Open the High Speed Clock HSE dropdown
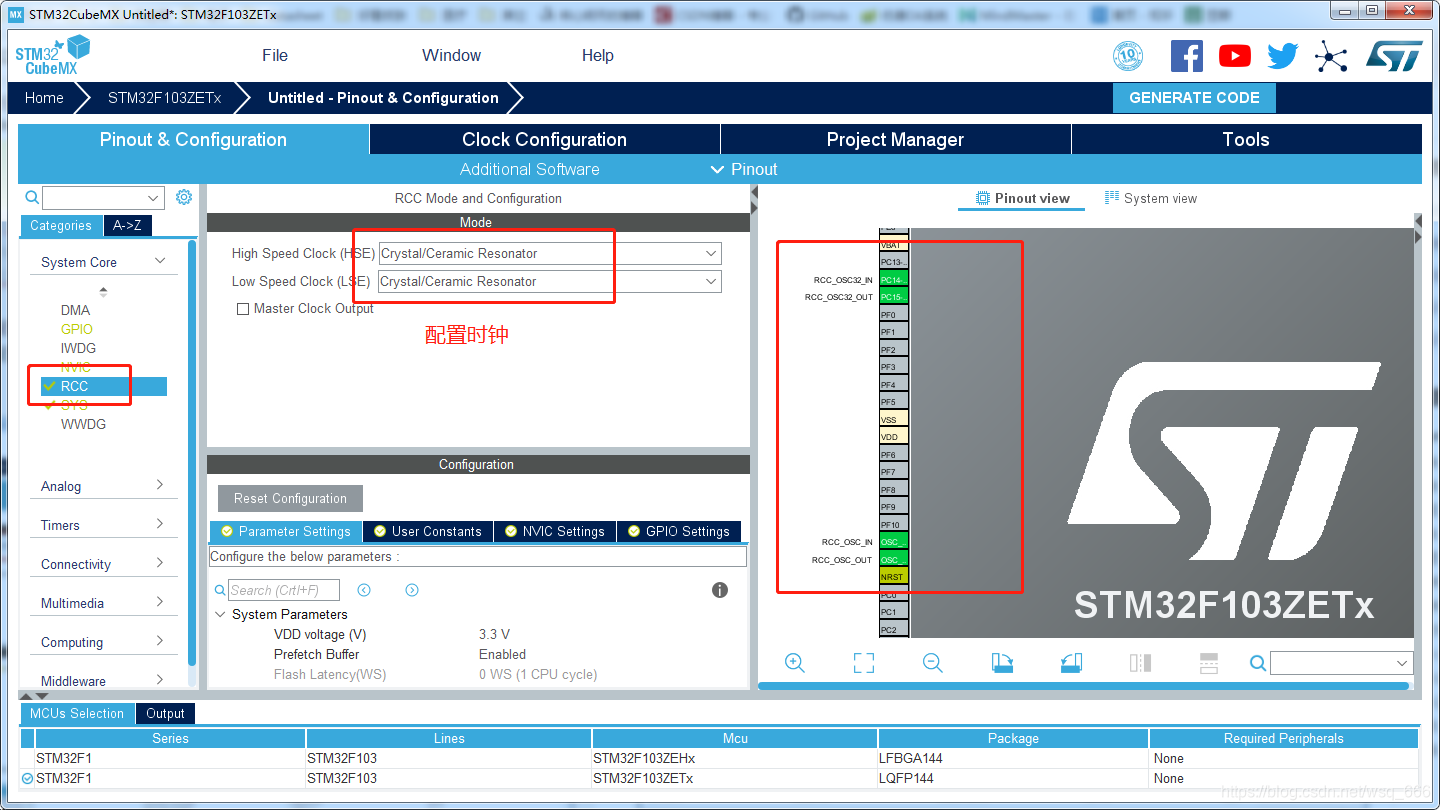Image resolution: width=1440 pixels, height=810 pixels. click(x=710, y=253)
